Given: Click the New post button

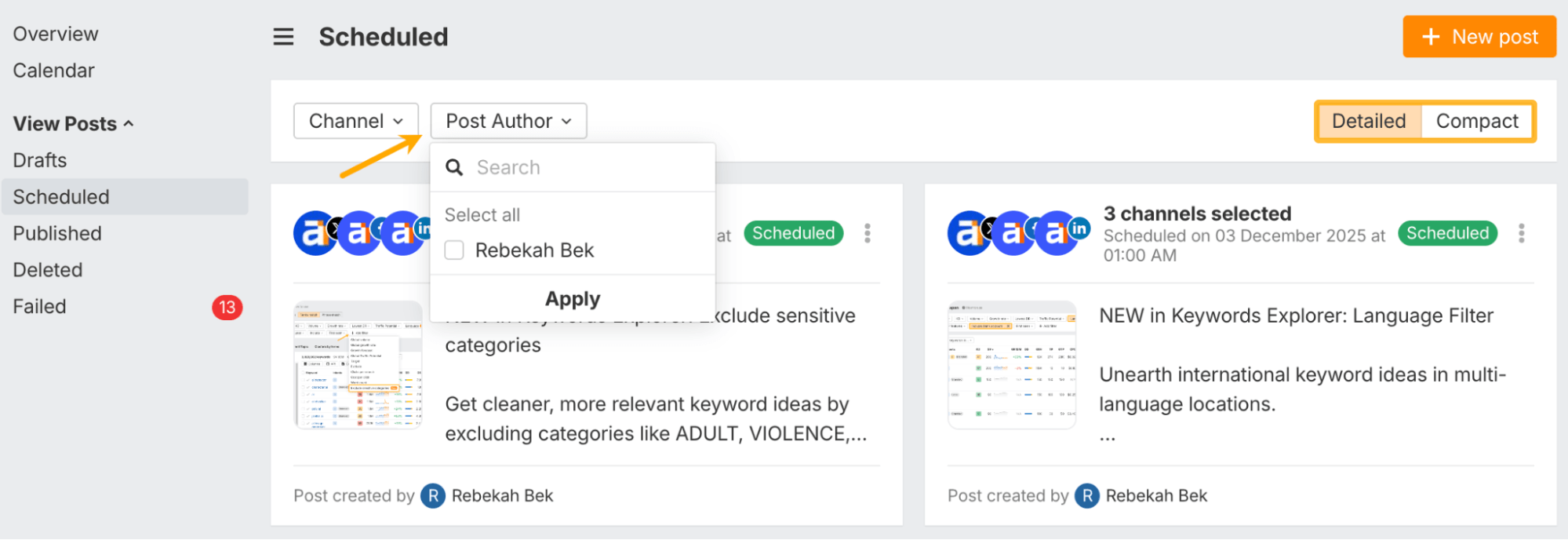Looking at the screenshot, I should 1479,37.
